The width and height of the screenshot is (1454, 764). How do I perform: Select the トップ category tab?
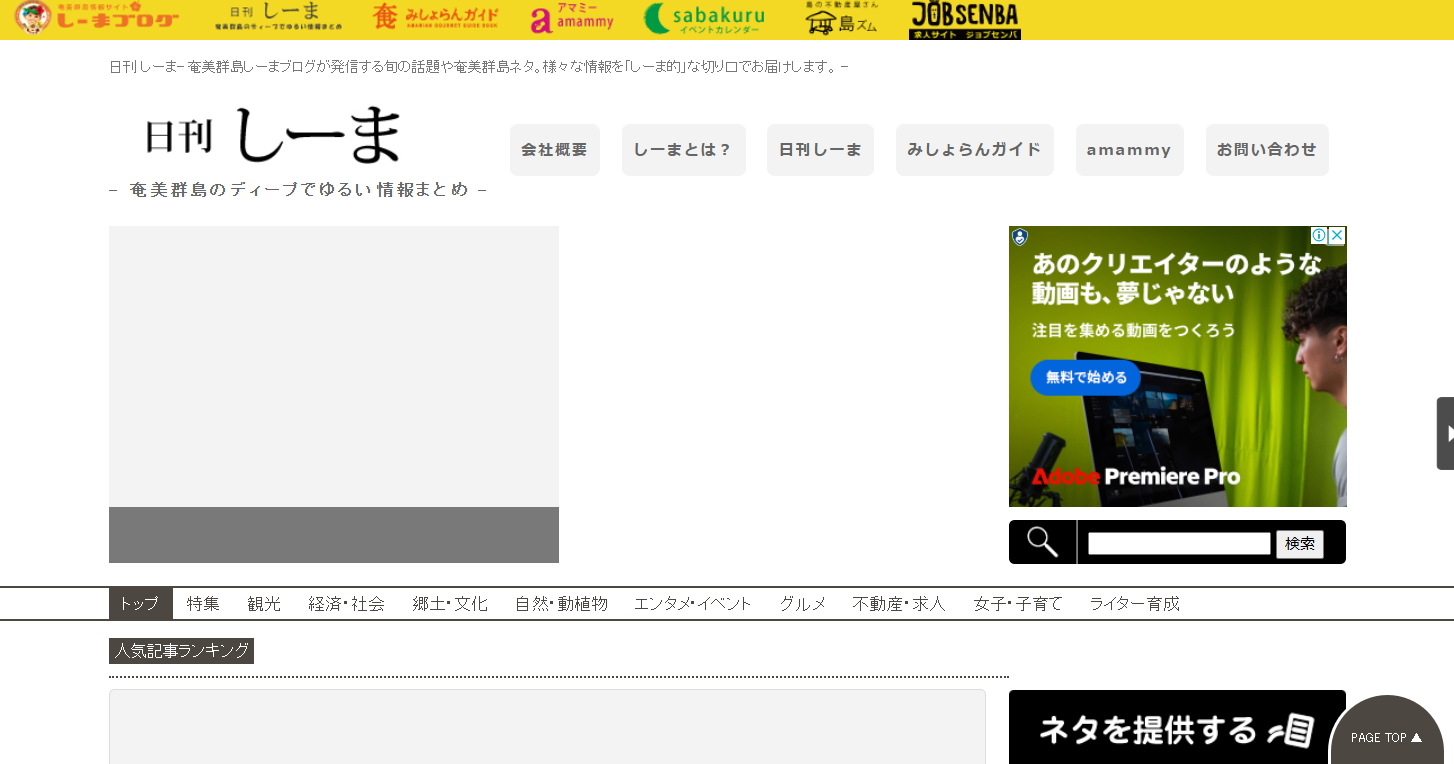click(140, 604)
